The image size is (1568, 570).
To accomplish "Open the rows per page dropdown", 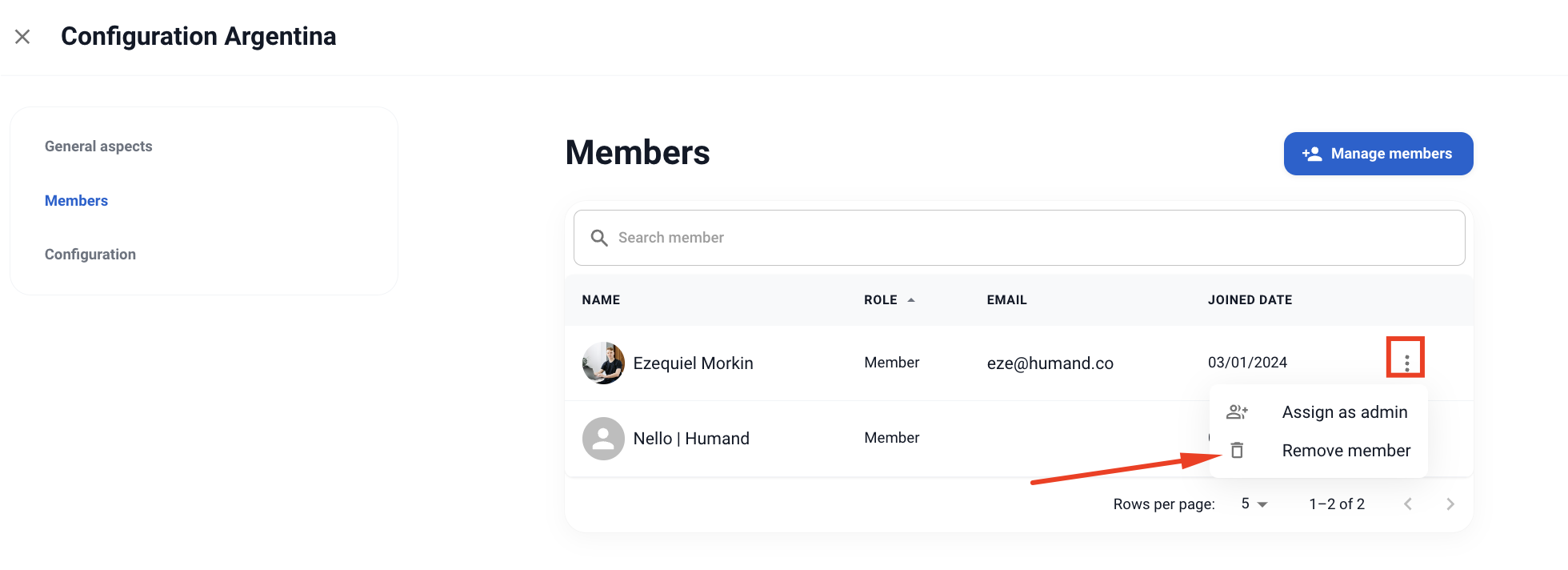I will point(1254,504).
